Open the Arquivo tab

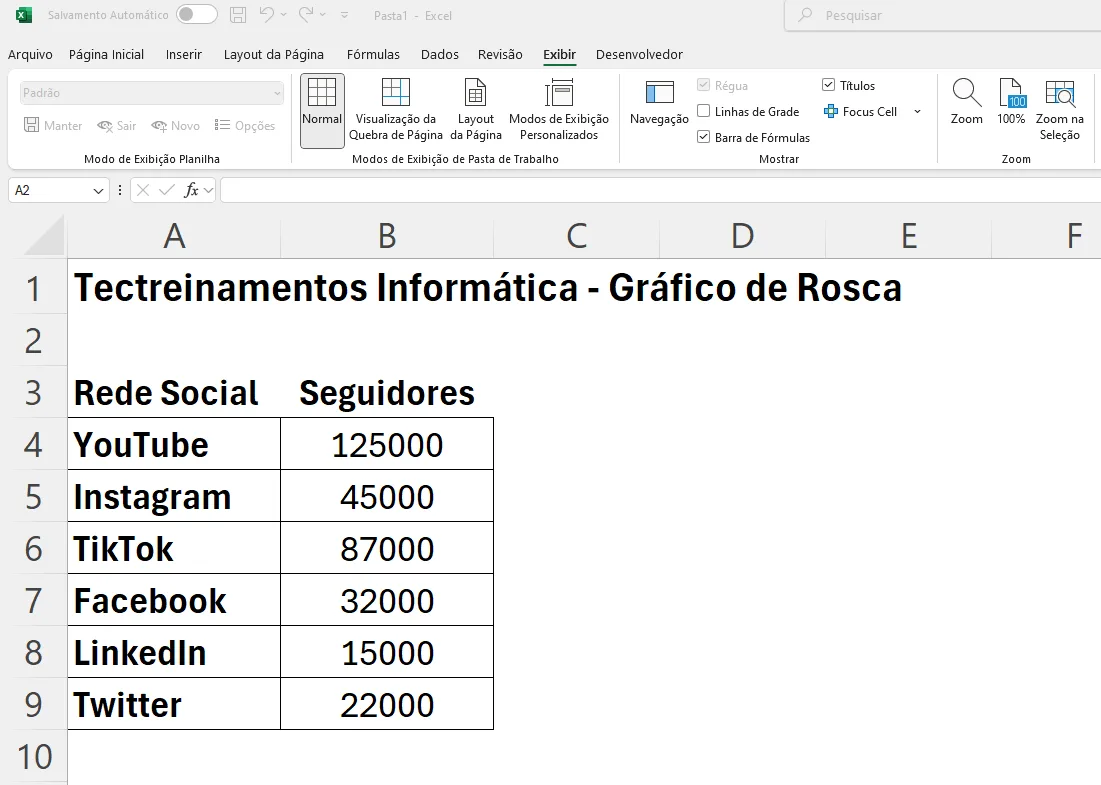pyautogui.click(x=30, y=54)
